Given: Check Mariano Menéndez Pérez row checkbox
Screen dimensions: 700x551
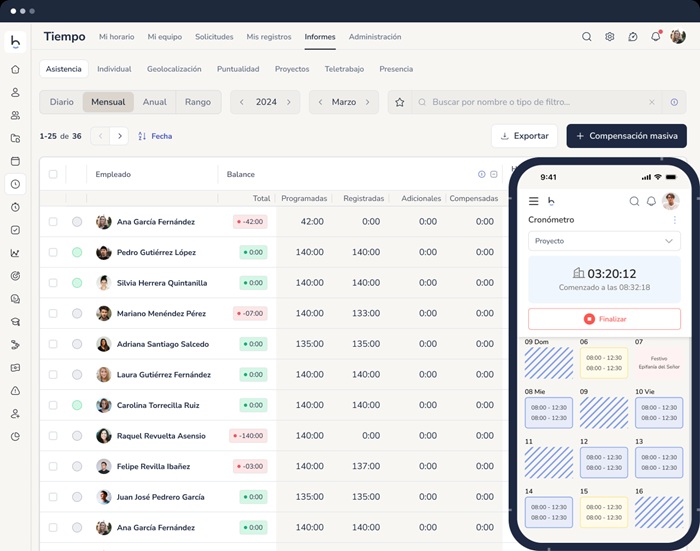Looking at the screenshot, I should [x=53, y=313].
